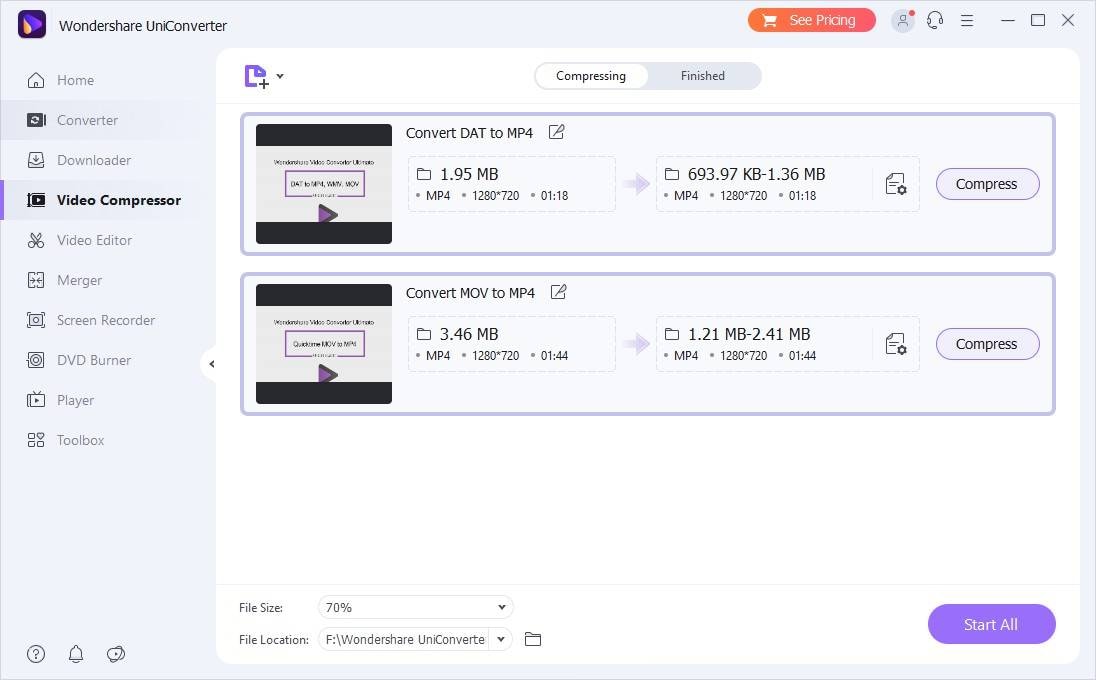Expand the add files dropdown arrow
Image resolution: width=1096 pixels, height=680 pixels.
(x=280, y=76)
